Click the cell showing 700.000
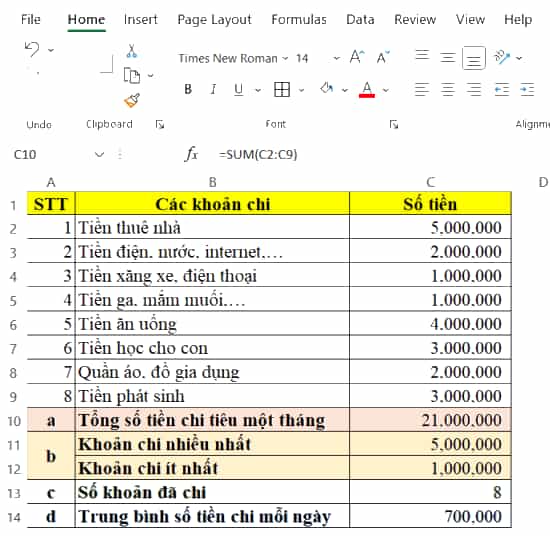 point(430,516)
